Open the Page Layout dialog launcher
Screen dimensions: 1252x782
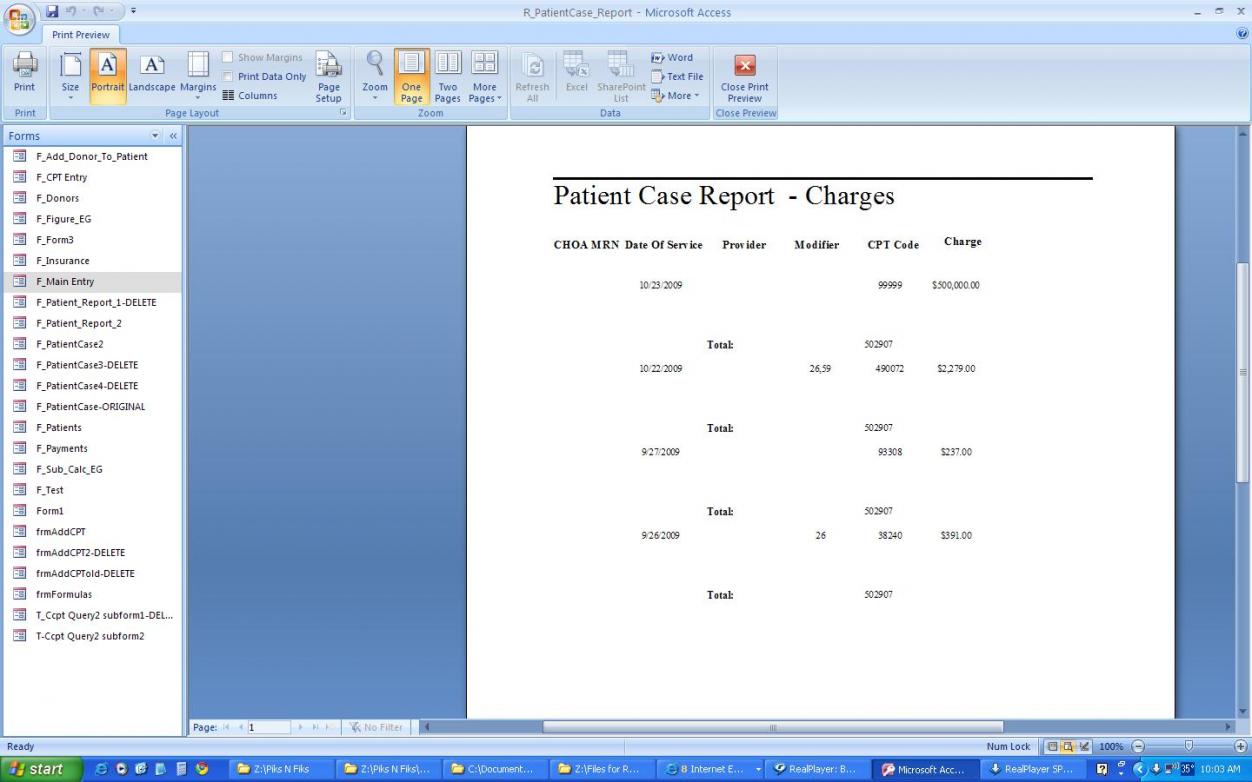344,113
